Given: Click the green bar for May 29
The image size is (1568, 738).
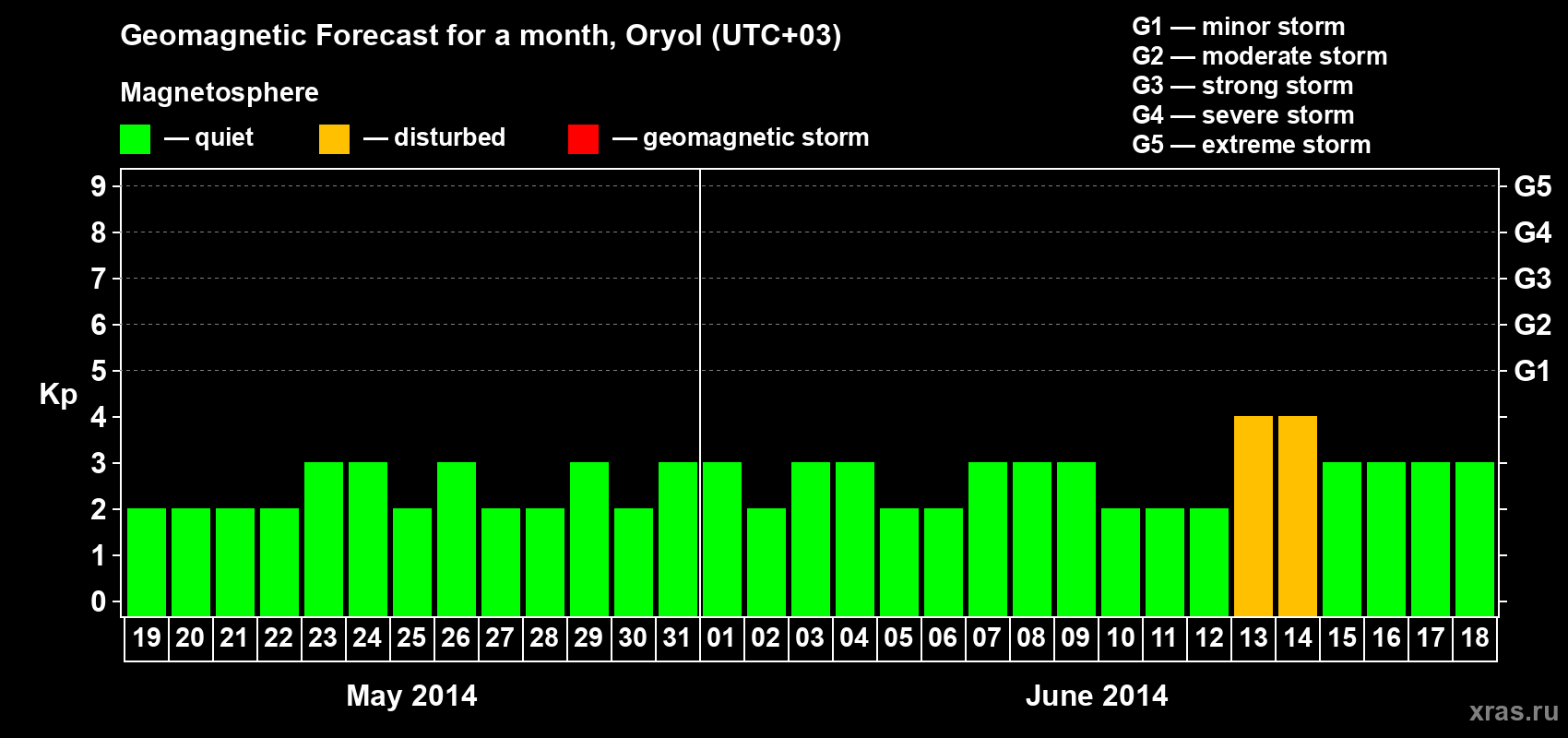Looking at the screenshot, I should pyautogui.click(x=589, y=540).
